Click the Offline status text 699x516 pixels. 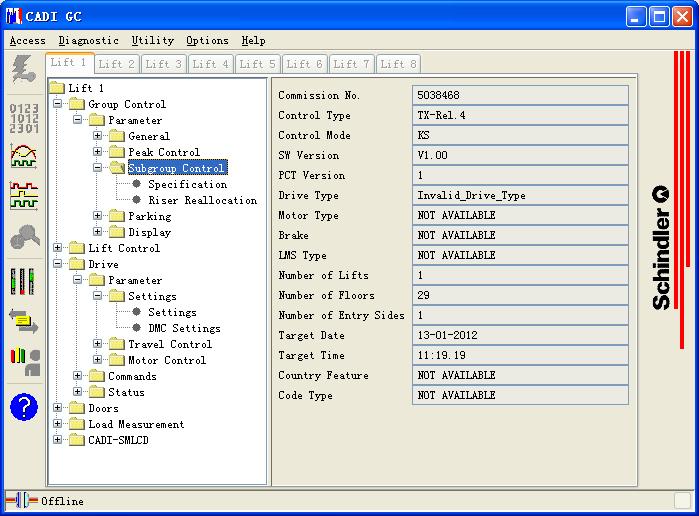point(62,501)
